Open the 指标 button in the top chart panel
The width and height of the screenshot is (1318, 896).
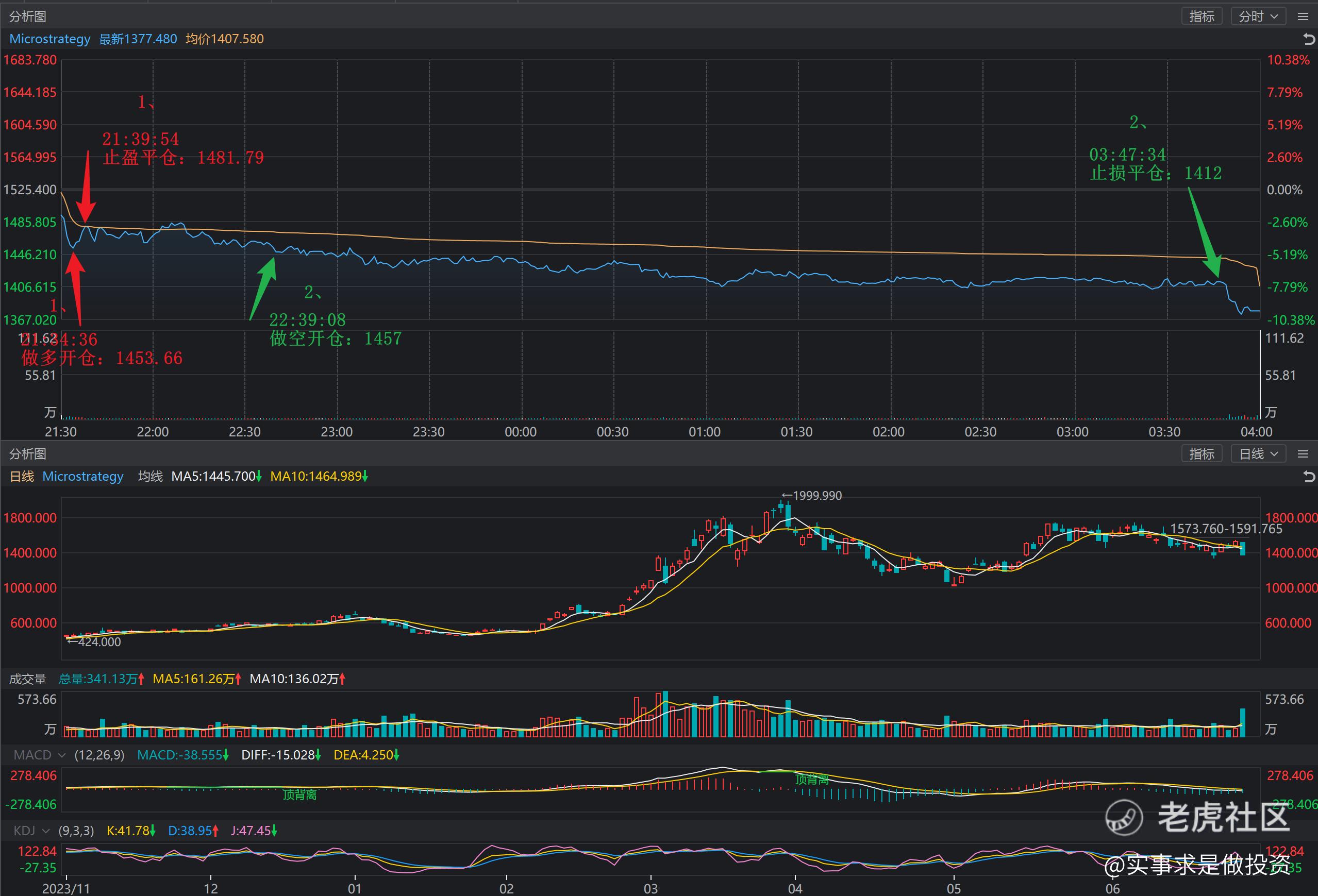point(1201,16)
